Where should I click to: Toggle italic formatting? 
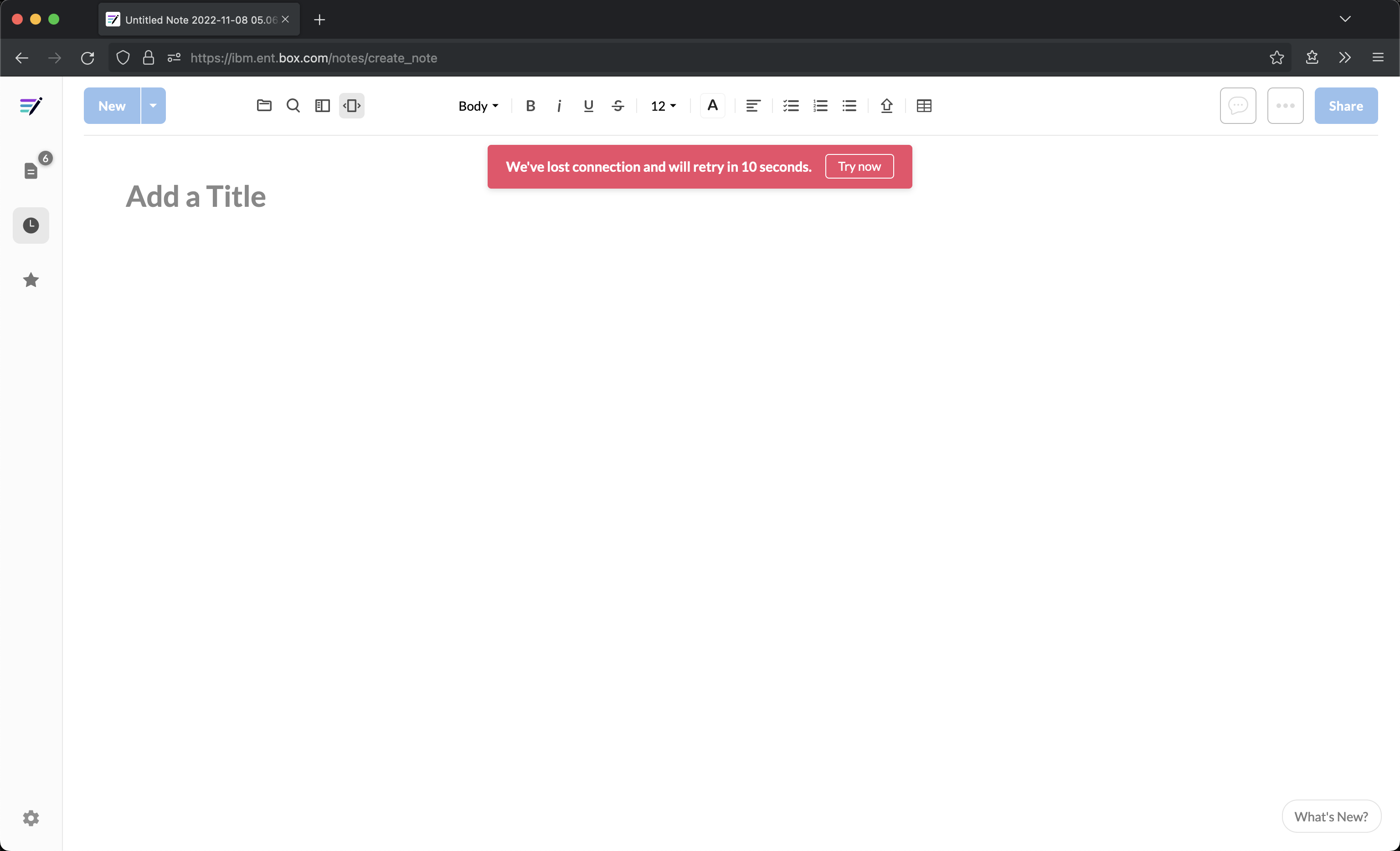(x=560, y=106)
